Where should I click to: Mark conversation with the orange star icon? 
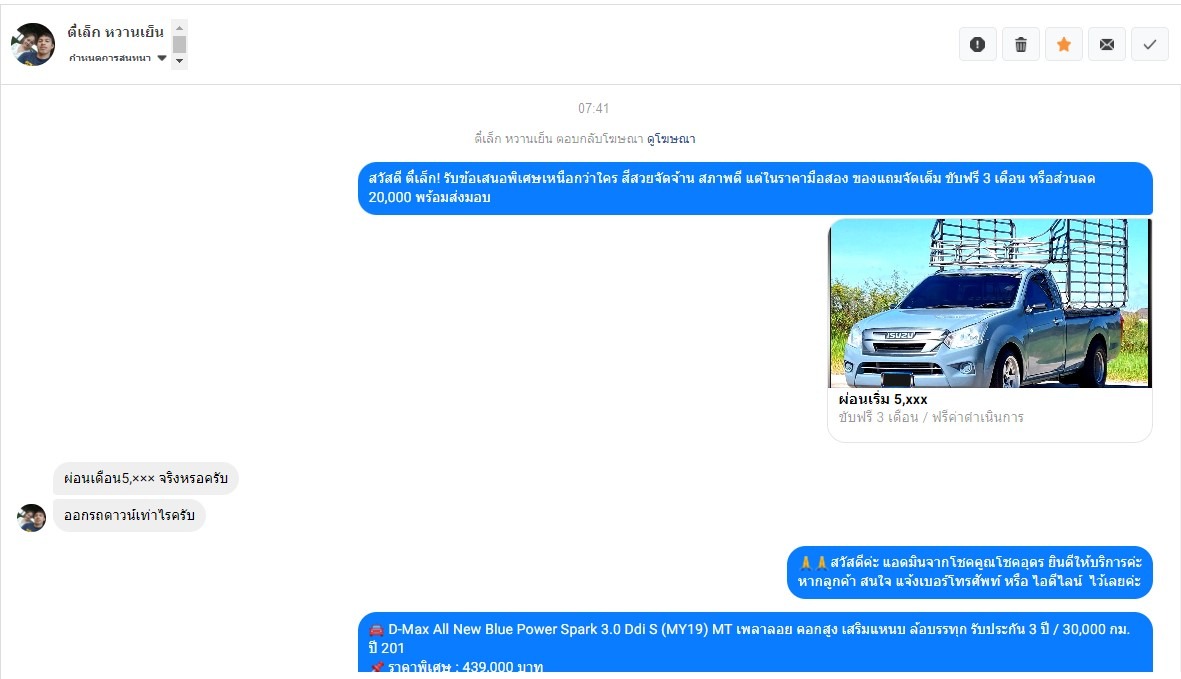pyautogui.click(x=1064, y=44)
